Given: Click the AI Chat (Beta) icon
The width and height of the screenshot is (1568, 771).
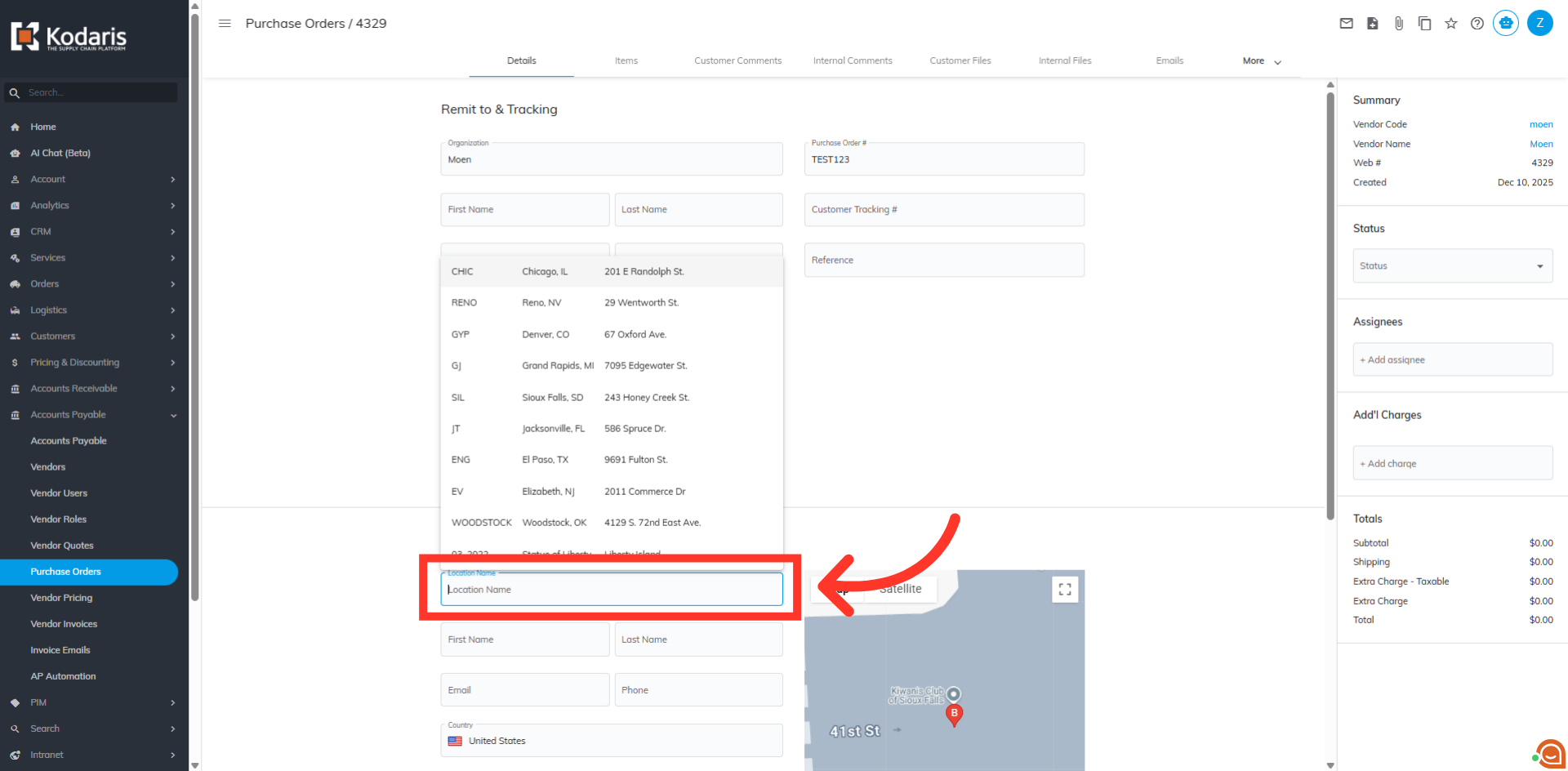Looking at the screenshot, I should point(15,154).
